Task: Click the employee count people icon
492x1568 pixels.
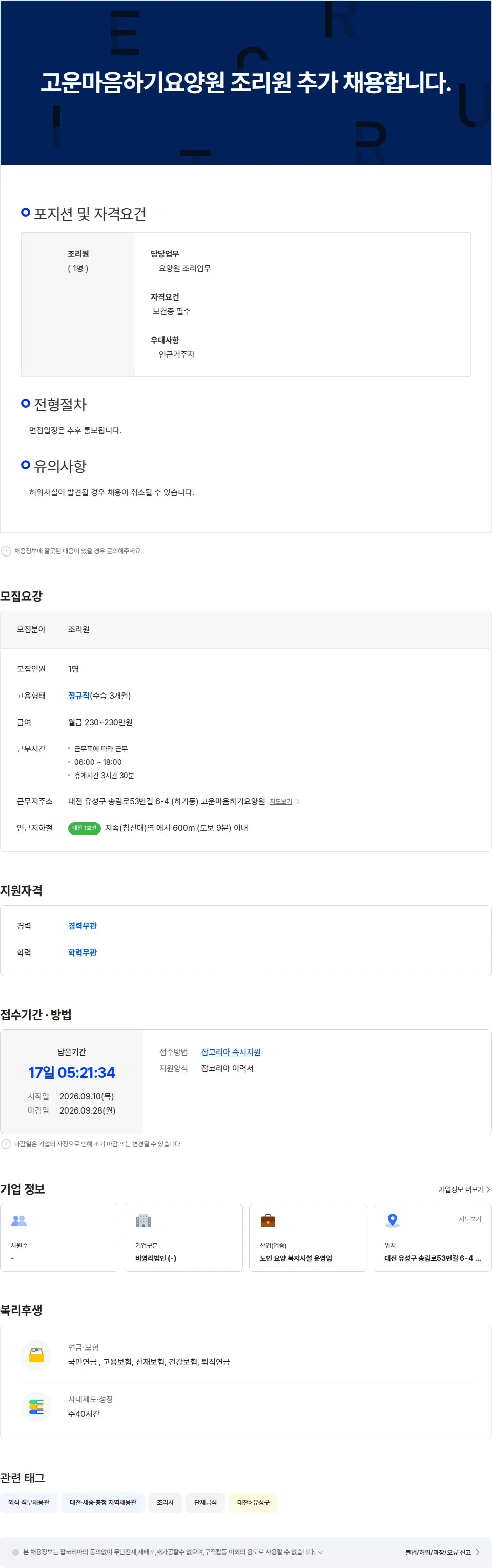Action: 19,1220
